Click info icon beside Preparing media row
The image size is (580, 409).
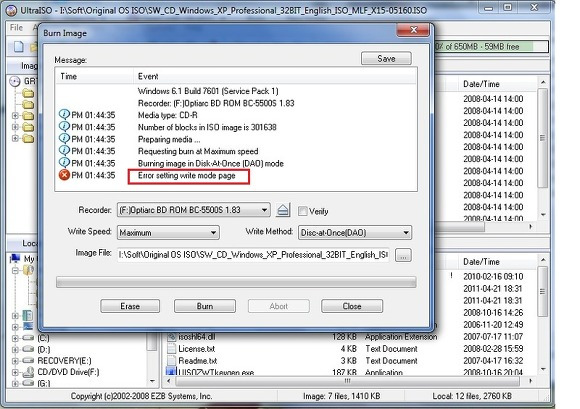pos(64,139)
